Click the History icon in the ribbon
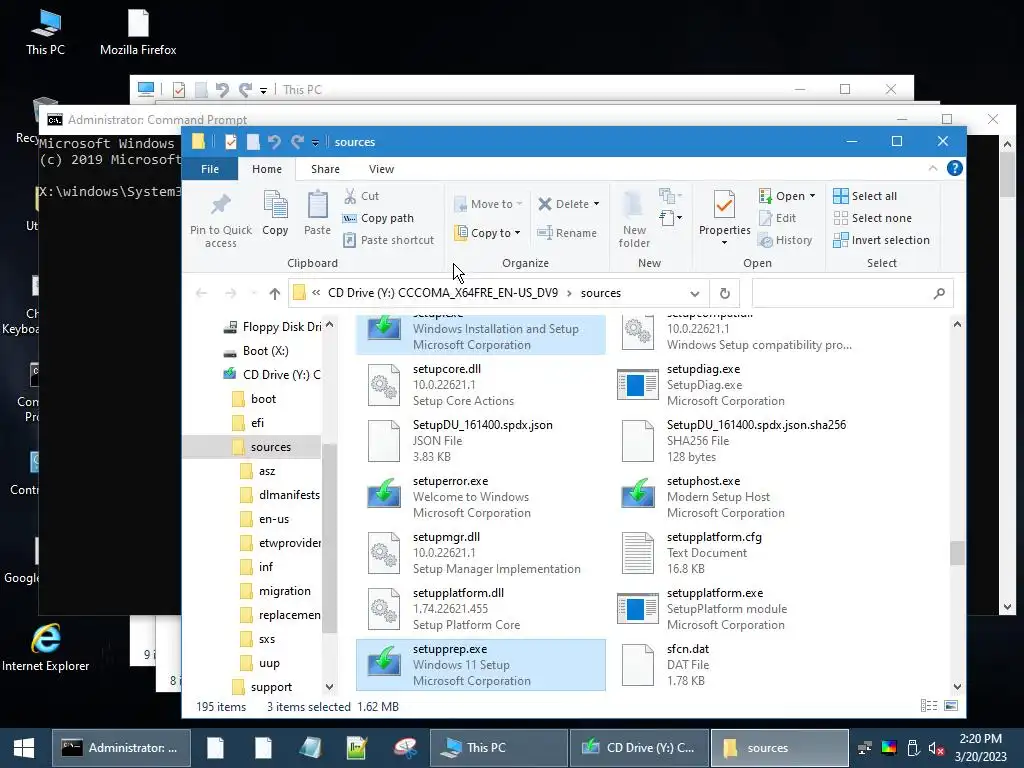 click(765, 240)
